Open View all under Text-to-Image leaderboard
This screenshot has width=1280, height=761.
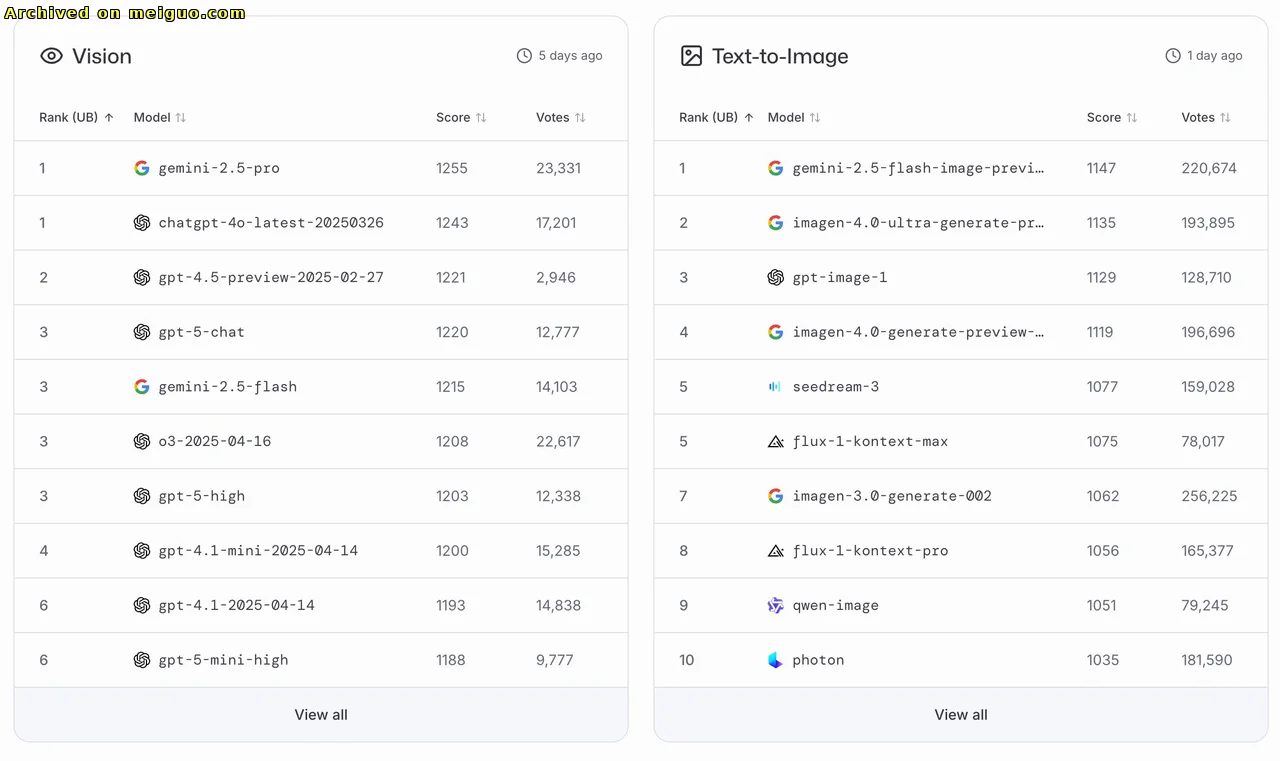pos(961,715)
